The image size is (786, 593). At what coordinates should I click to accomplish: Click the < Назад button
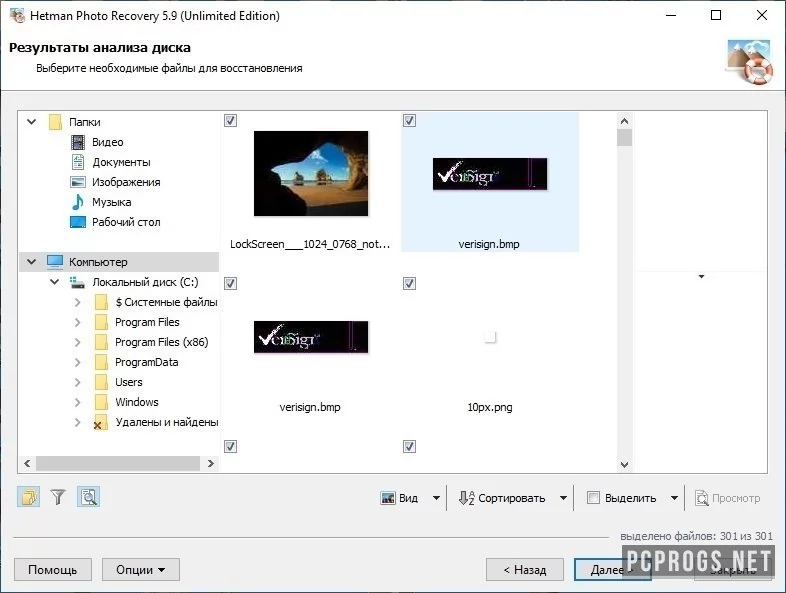click(x=525, y=570)
